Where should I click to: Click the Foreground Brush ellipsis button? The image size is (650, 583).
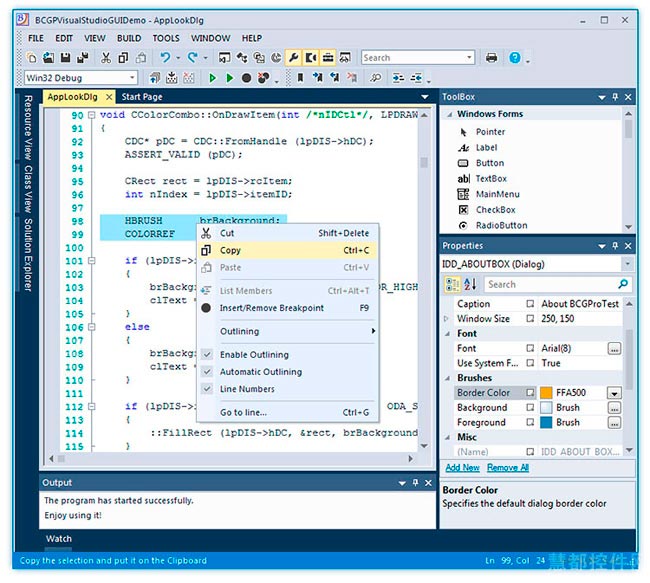tap(614, 423)
